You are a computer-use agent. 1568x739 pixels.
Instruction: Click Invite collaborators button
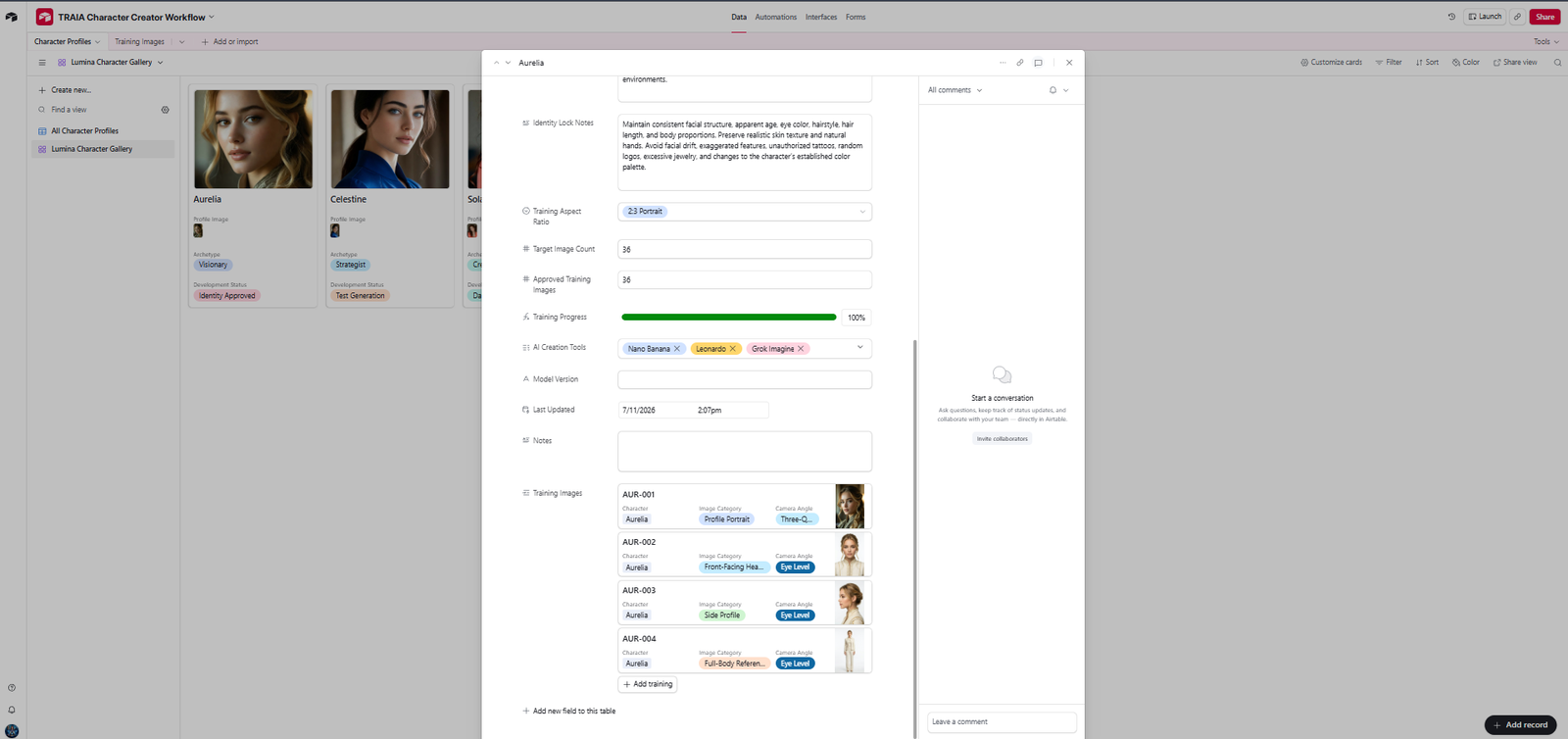[1003, 439]
